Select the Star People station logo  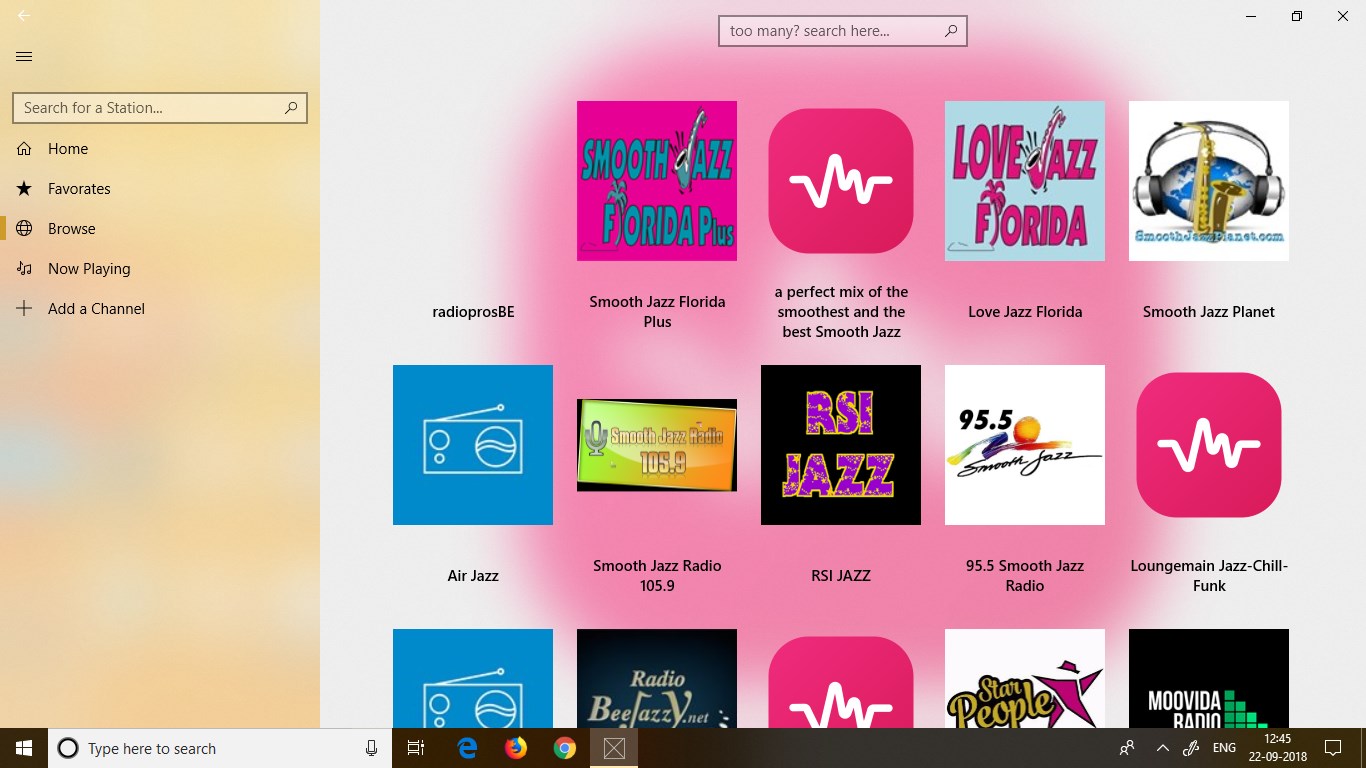[1025, 679]
